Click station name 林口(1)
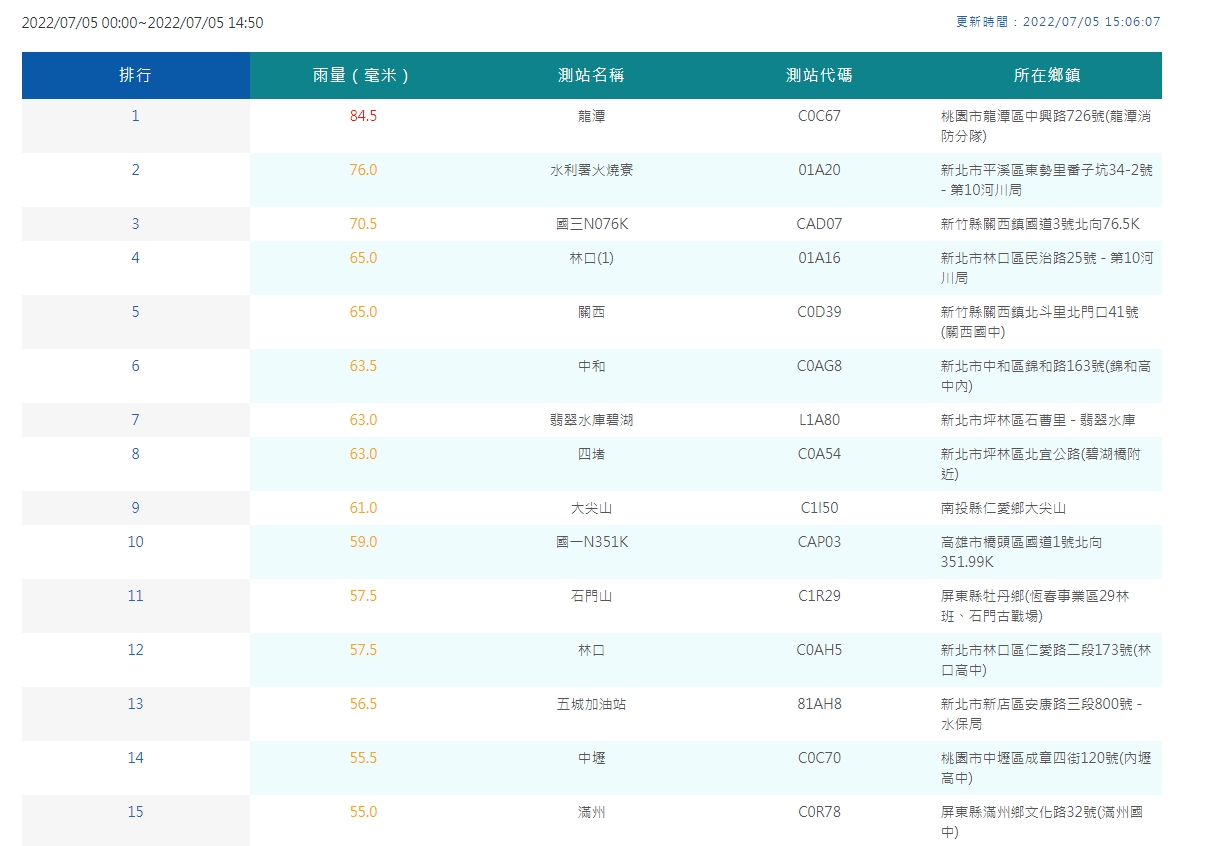The image size is (1211, 846). 591,258
